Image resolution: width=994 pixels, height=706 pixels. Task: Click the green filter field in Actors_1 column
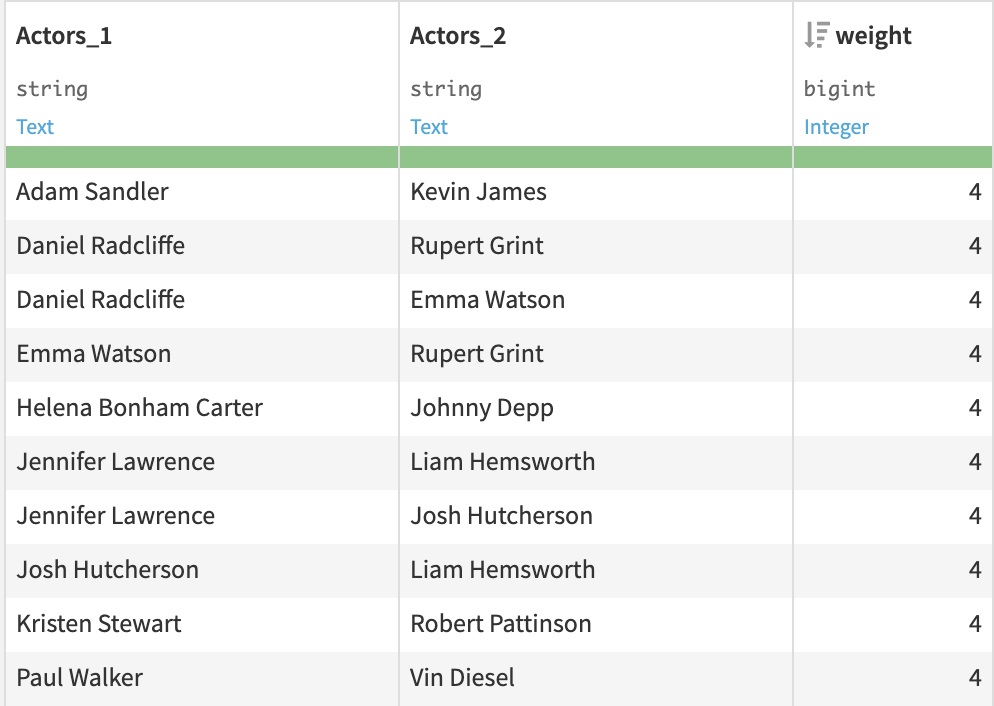[x=200, y=157]
